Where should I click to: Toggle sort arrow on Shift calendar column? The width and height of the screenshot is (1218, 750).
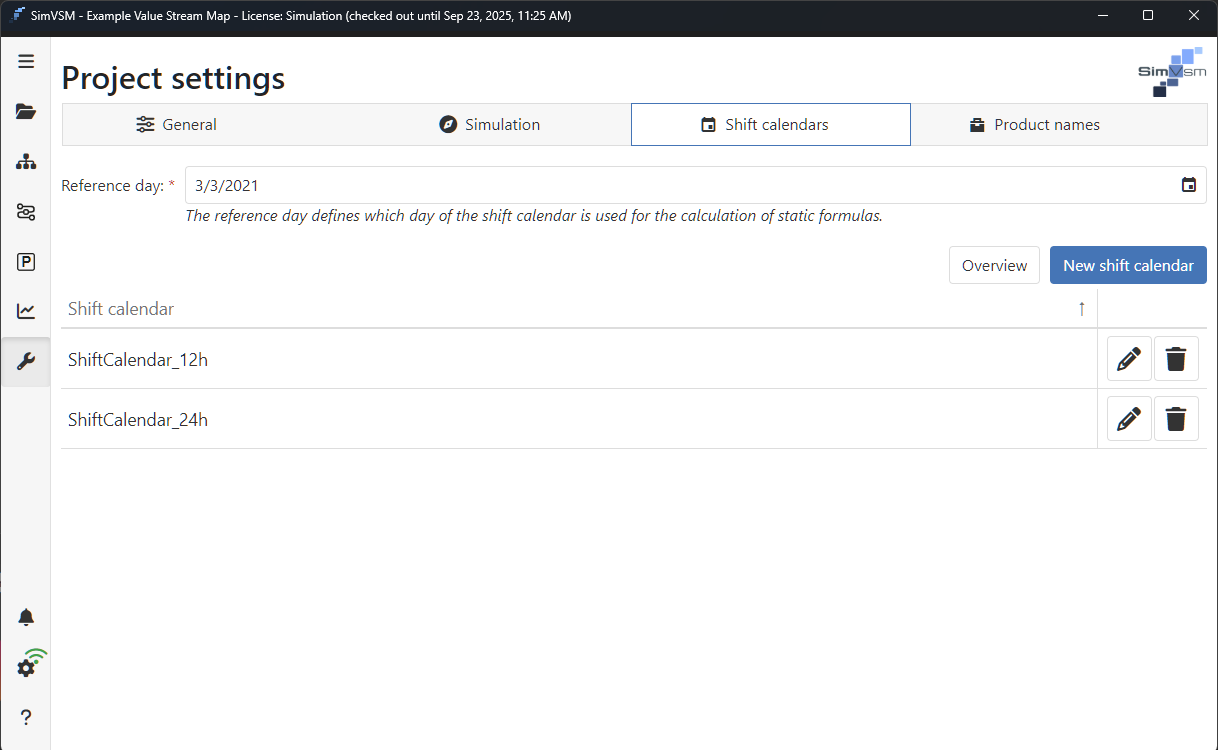click(x=1081, y=309)
